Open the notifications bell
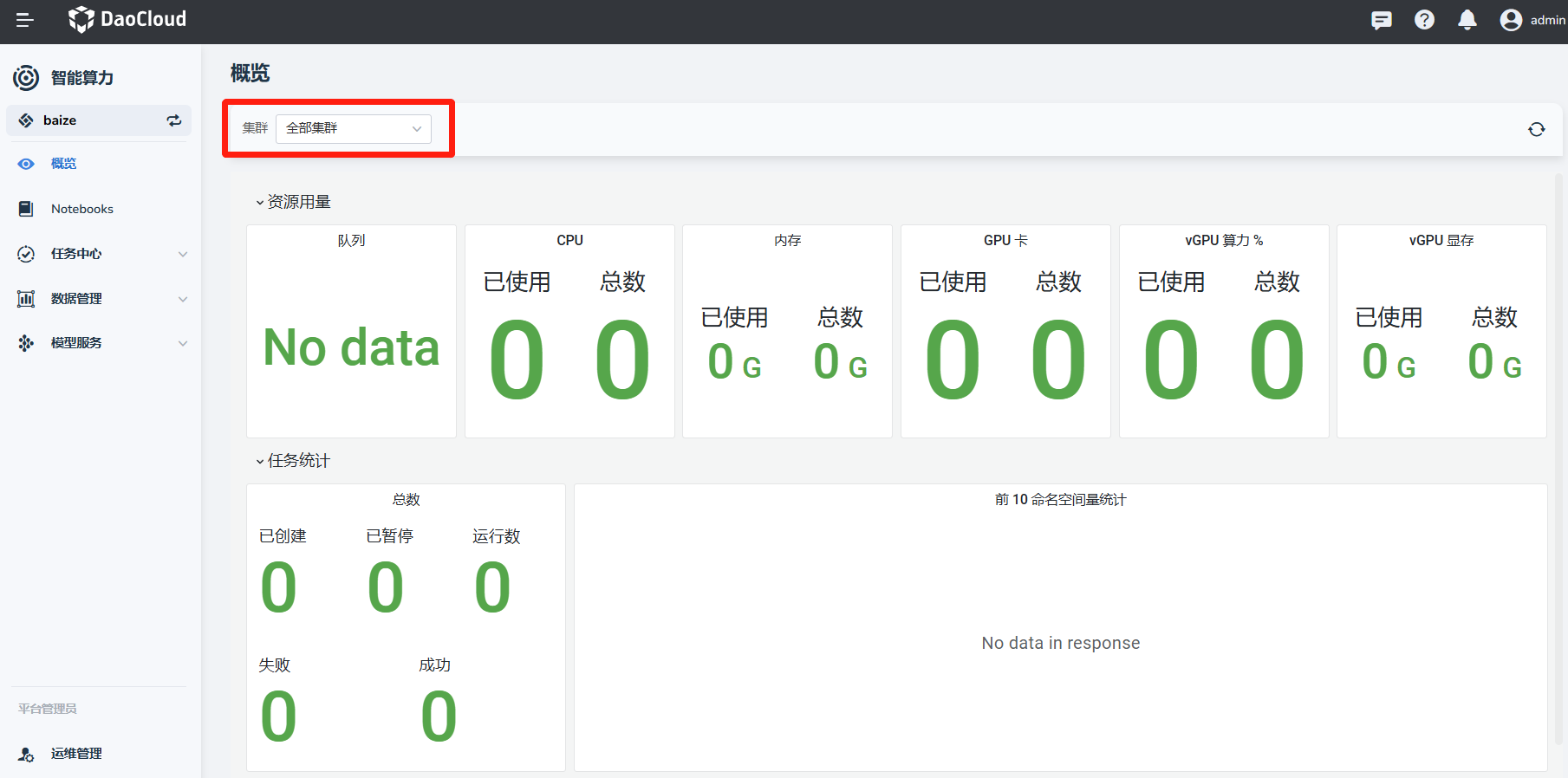Screen dimensions: 1568x778 [1467, 19]
